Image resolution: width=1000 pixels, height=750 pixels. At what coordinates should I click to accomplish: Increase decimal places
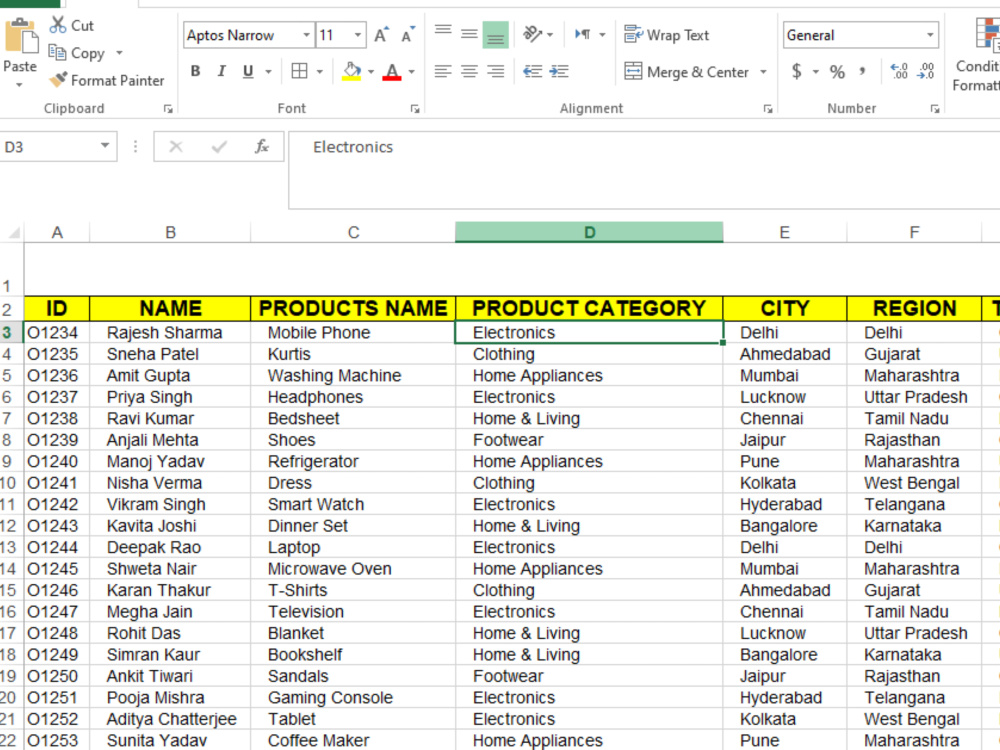click(899, 71)
